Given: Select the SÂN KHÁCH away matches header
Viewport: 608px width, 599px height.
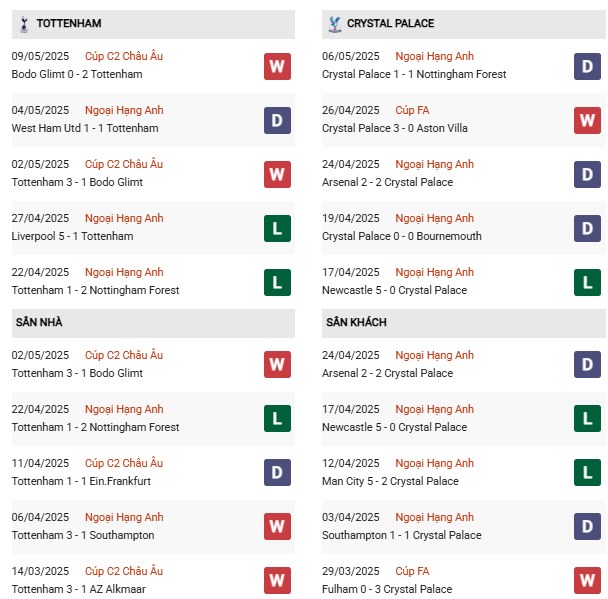Looking at the screenshot, I should pos(355,322).
